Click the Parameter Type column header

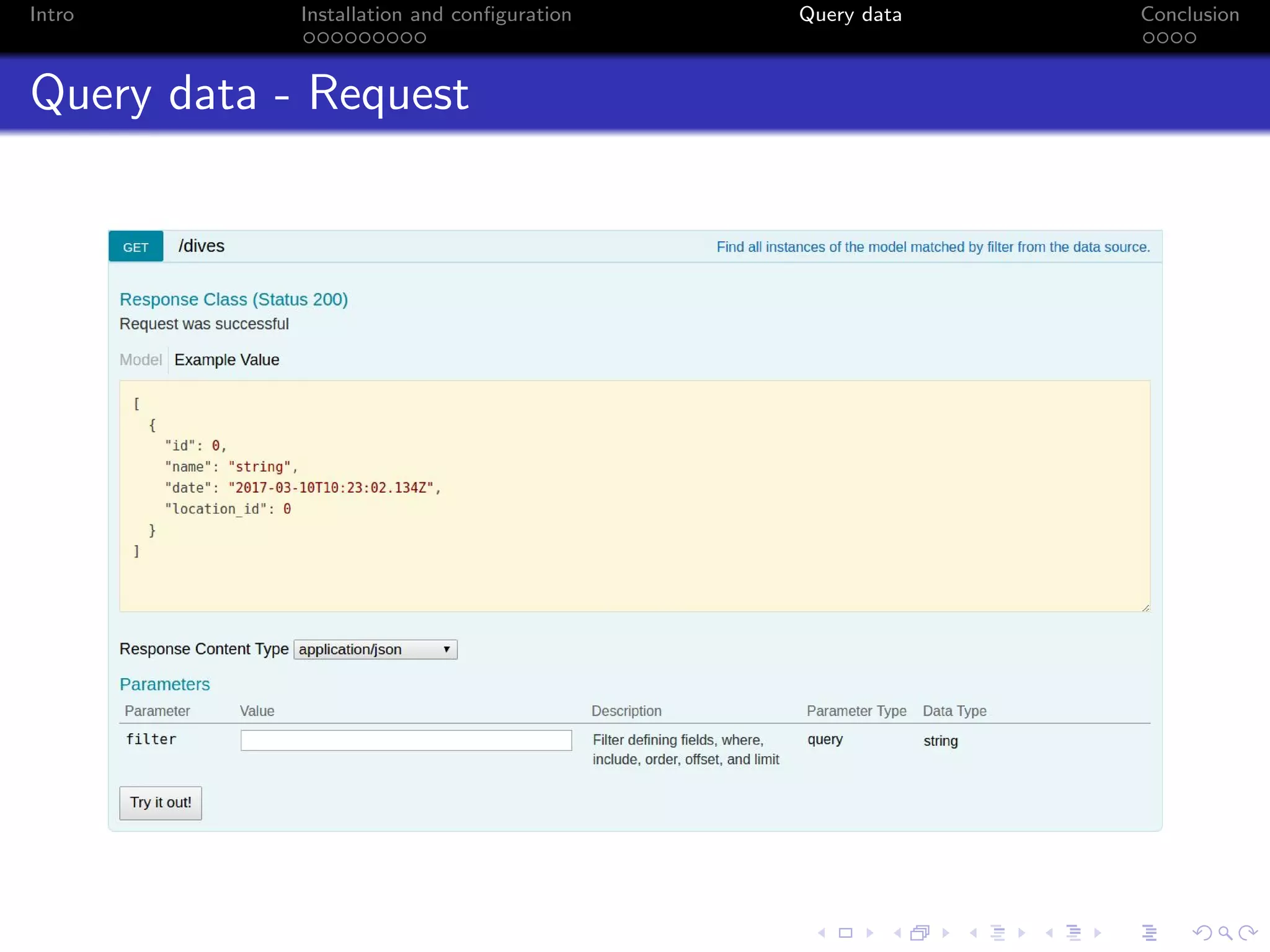click(x=856, y=711)
